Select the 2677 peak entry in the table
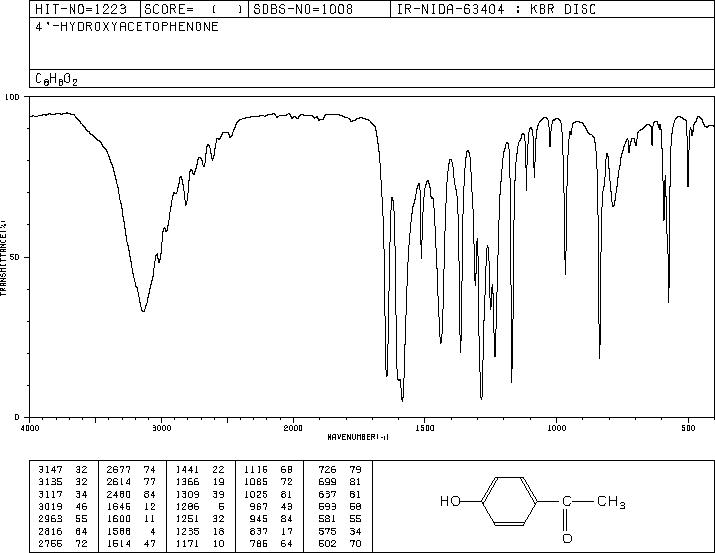The width and height of the screenshot is (715, 553). coord(131,470)
